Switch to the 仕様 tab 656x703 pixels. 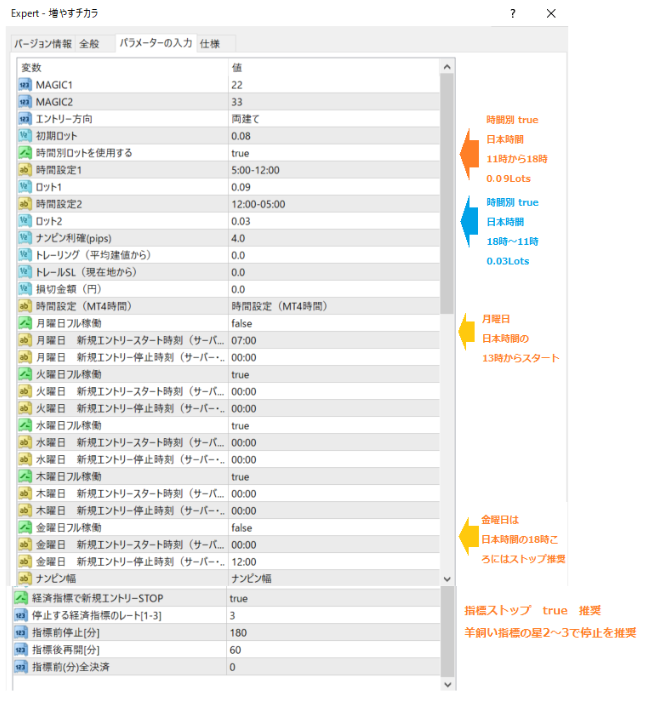pyautogui.click(x=210, y=44)
